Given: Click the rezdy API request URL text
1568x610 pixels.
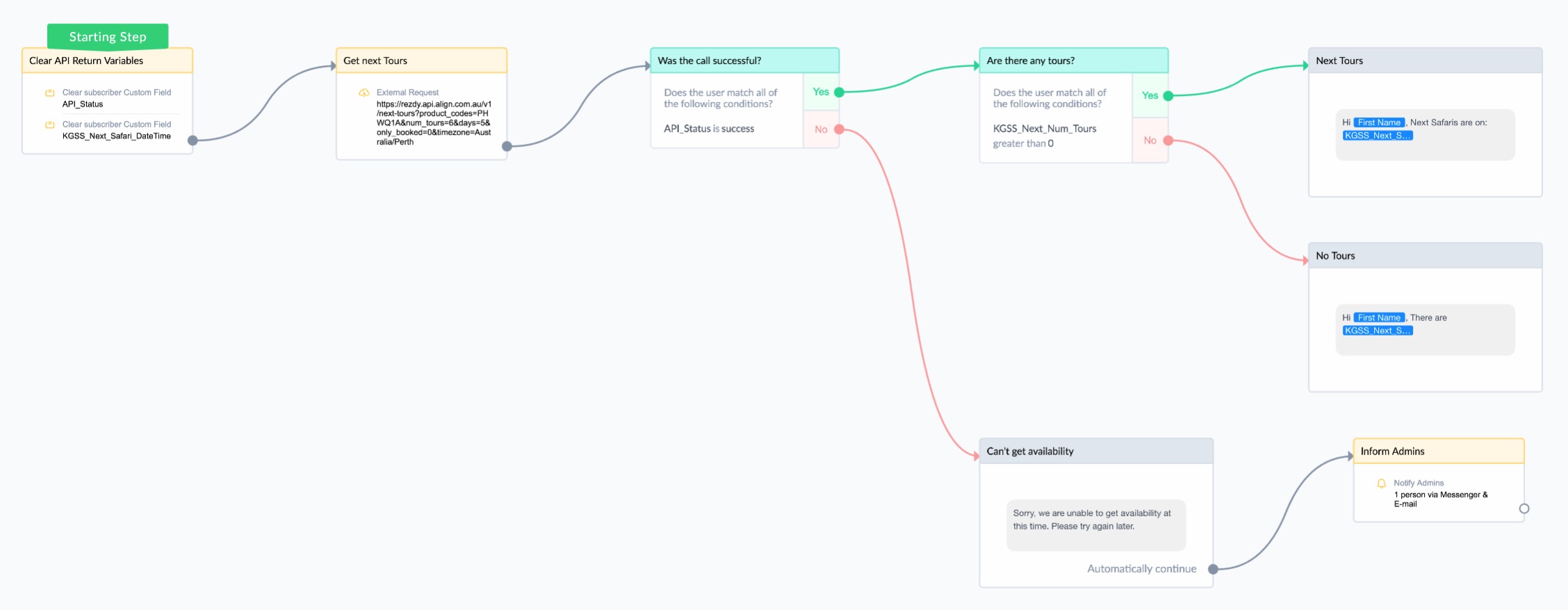Looking at the screenshot, I should pos(434,123).
